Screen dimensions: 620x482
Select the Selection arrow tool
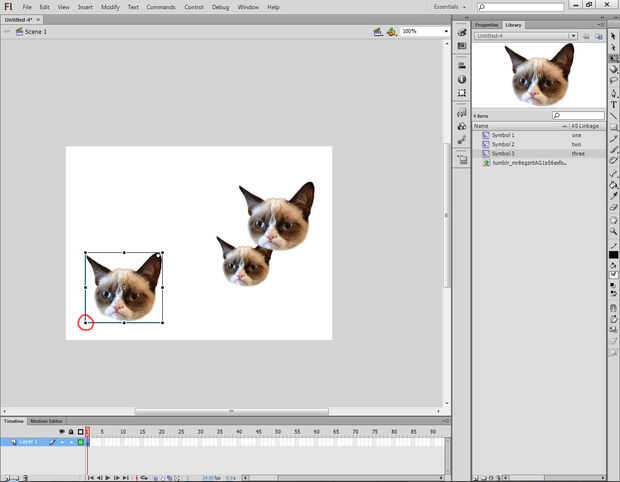tap(613, 35)
